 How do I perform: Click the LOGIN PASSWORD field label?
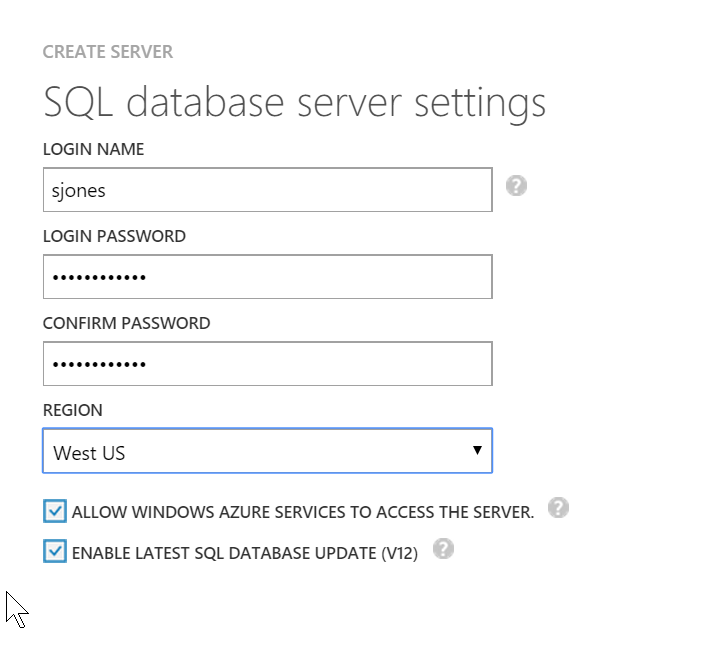114,236
